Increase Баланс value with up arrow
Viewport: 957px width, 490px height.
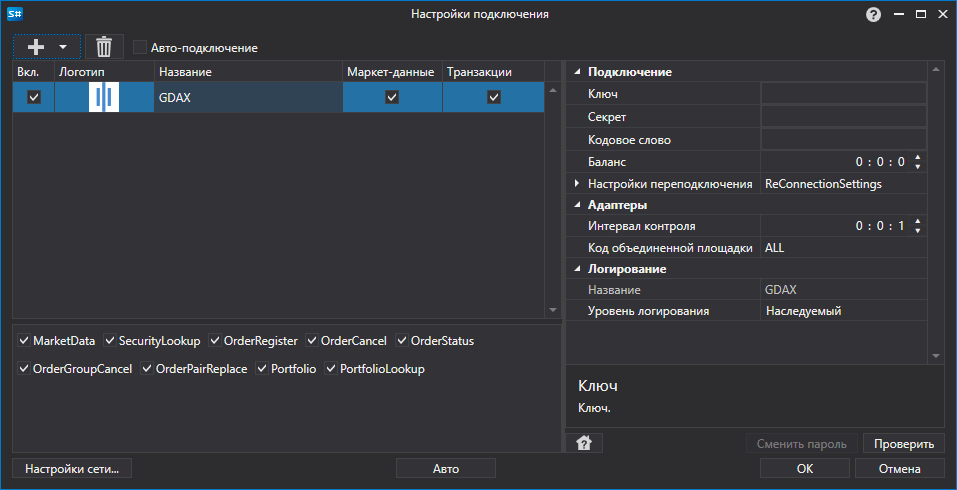[917, 157]
